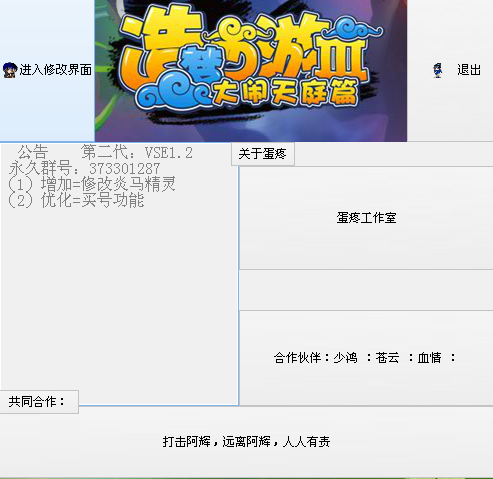Click the 合作伙伴 partners button
This screenshot has height=479, width=493.
click(x=366, y=358)
